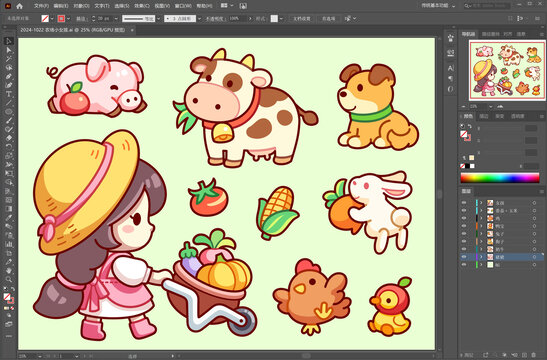Select the Magic Wand tool
The image size is (547, 360).
(x=9, y=59)
